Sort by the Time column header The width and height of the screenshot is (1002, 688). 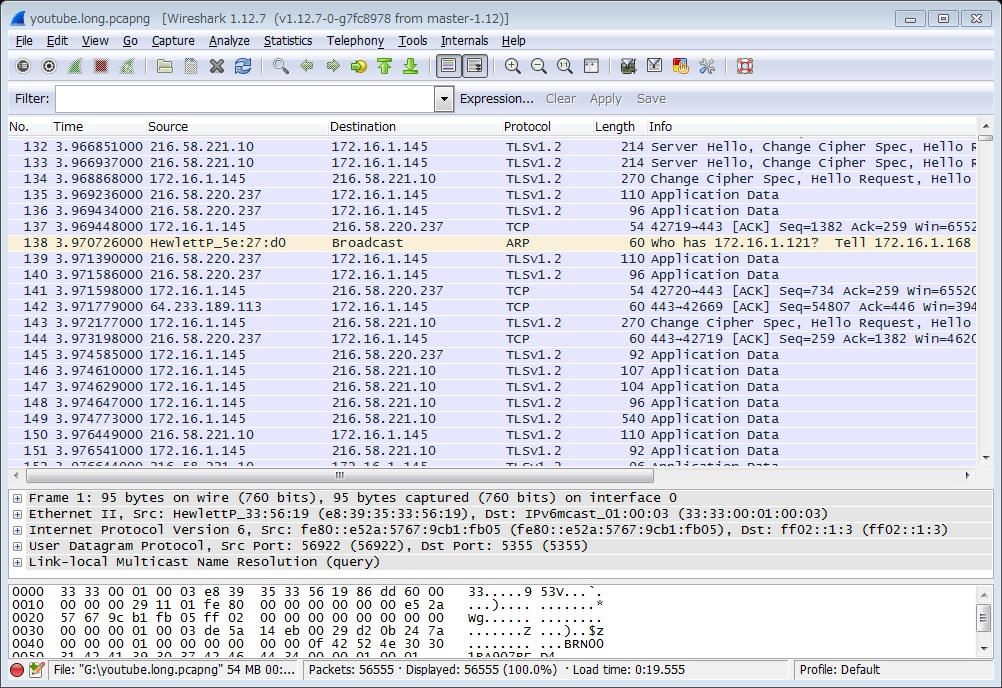(98, 126)
